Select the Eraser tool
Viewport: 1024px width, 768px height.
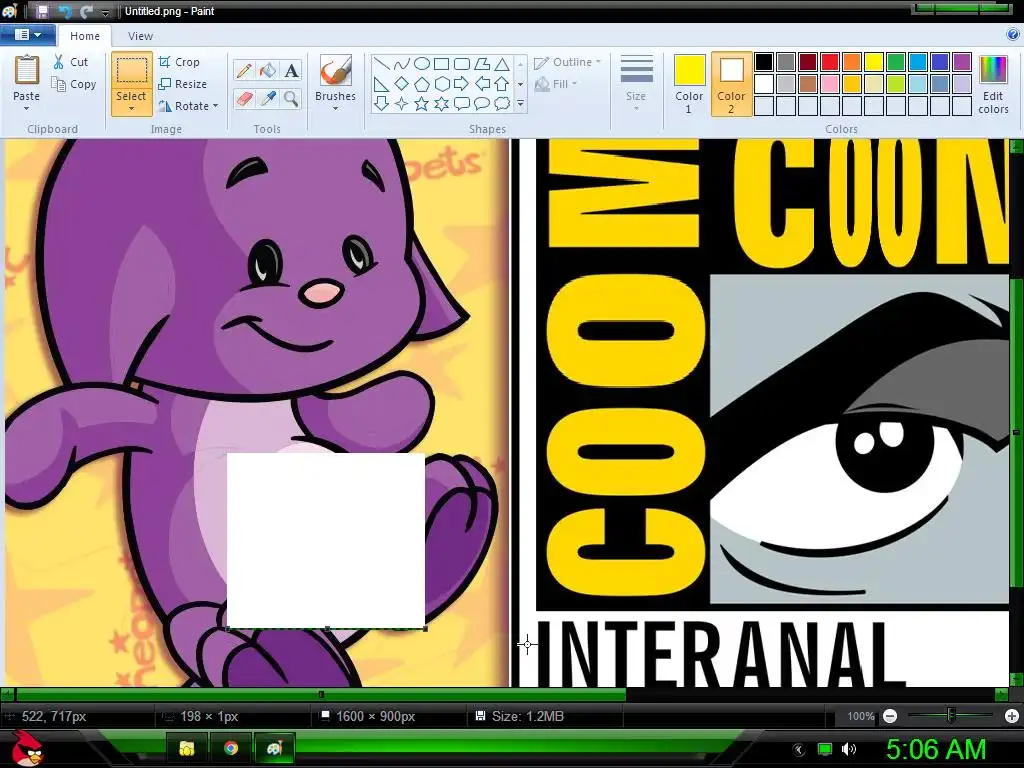(244, 99)
